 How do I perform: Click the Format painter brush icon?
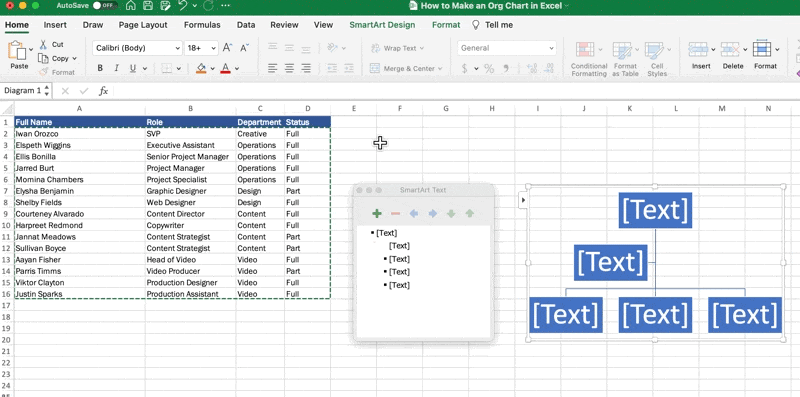point(44,72)
